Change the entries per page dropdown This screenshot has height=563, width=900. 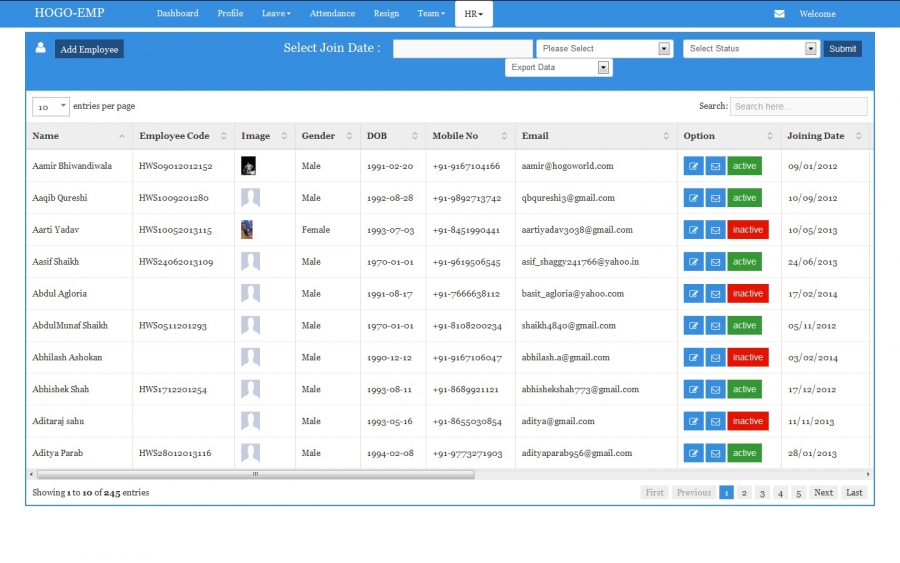tap(51, 106)
